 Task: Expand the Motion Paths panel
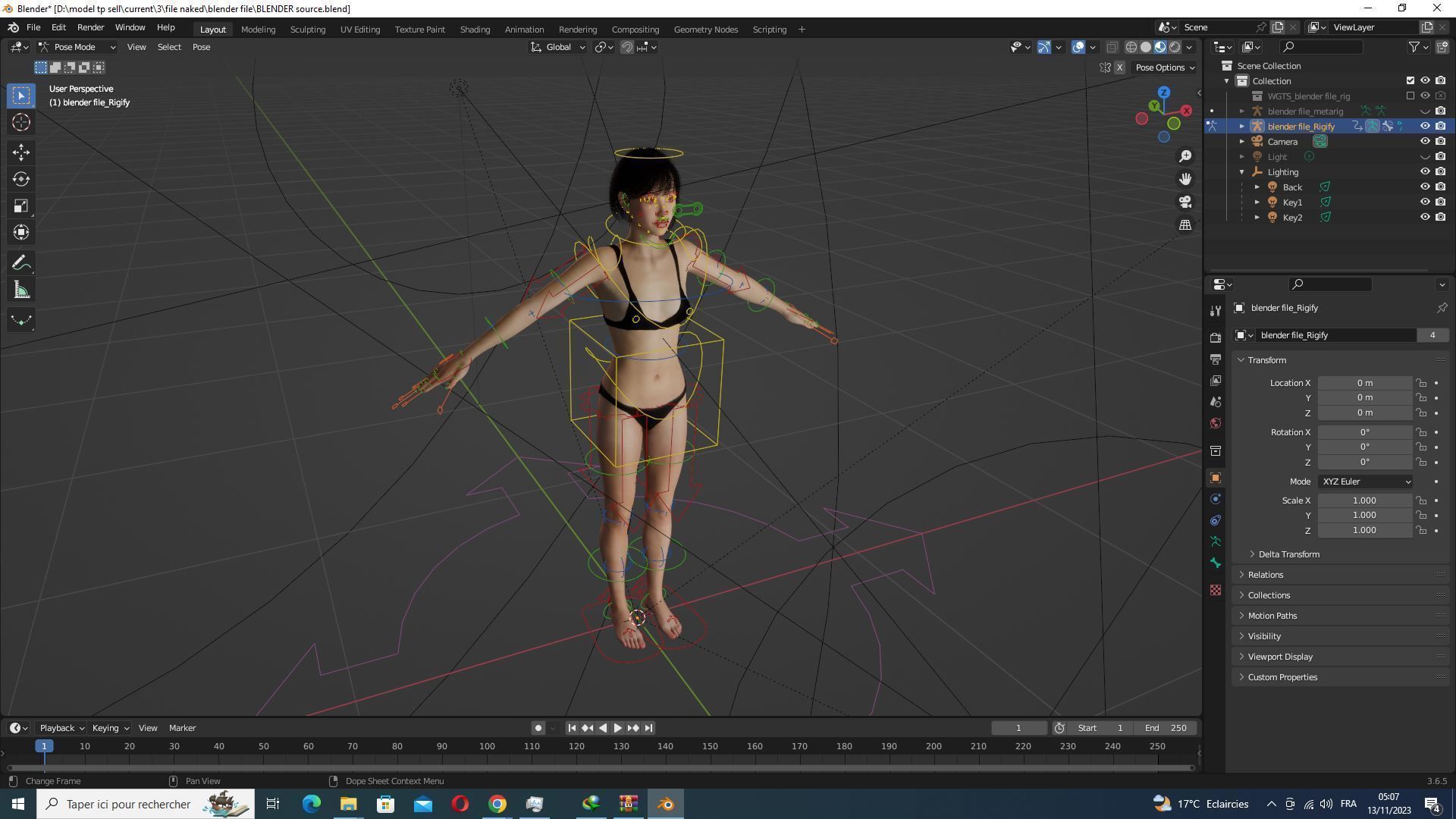click(x=1272, y=616)
